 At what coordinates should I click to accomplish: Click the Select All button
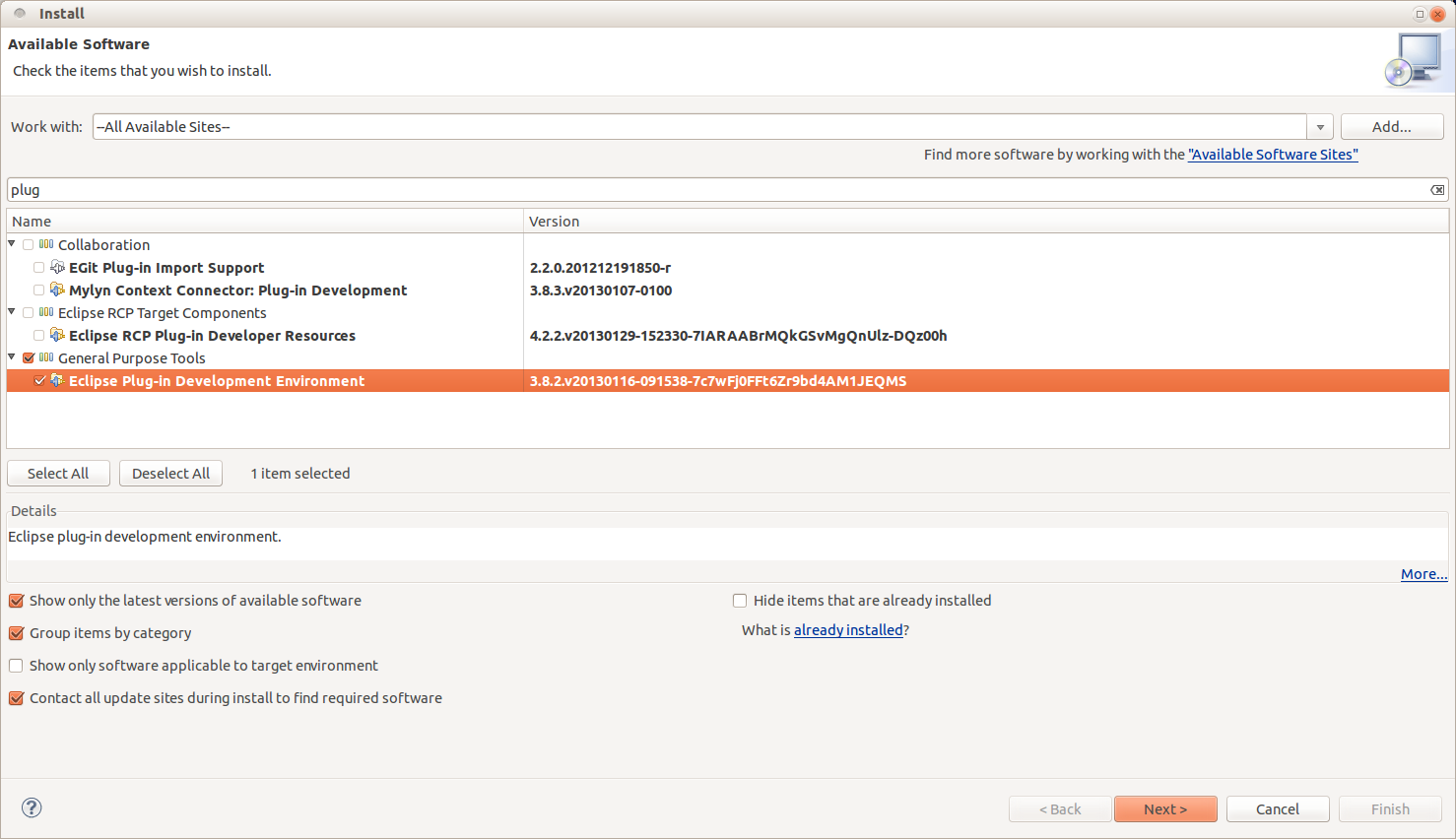(58, 474)
